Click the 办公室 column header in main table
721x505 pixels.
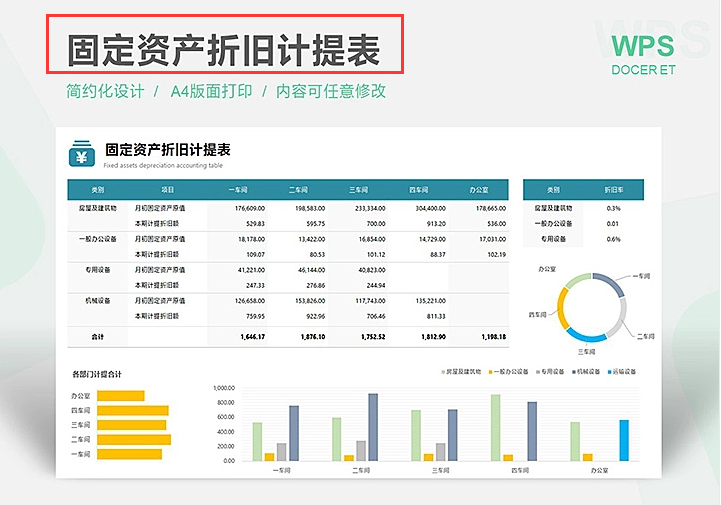[x=479, y=190]
